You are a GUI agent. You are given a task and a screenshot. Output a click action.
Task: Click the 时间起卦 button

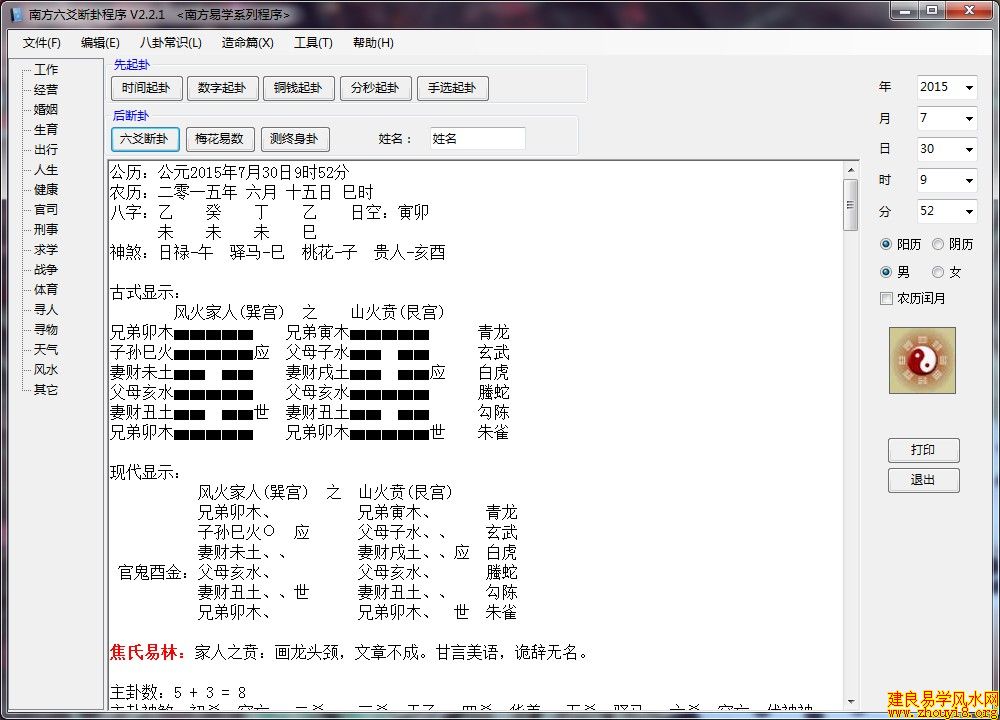tap(147, 88)
